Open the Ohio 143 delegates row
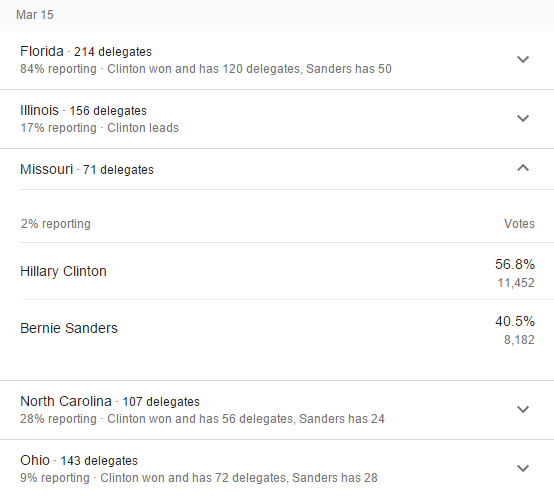The height and width of the screenshot is (498, 554). click(277, 469)
